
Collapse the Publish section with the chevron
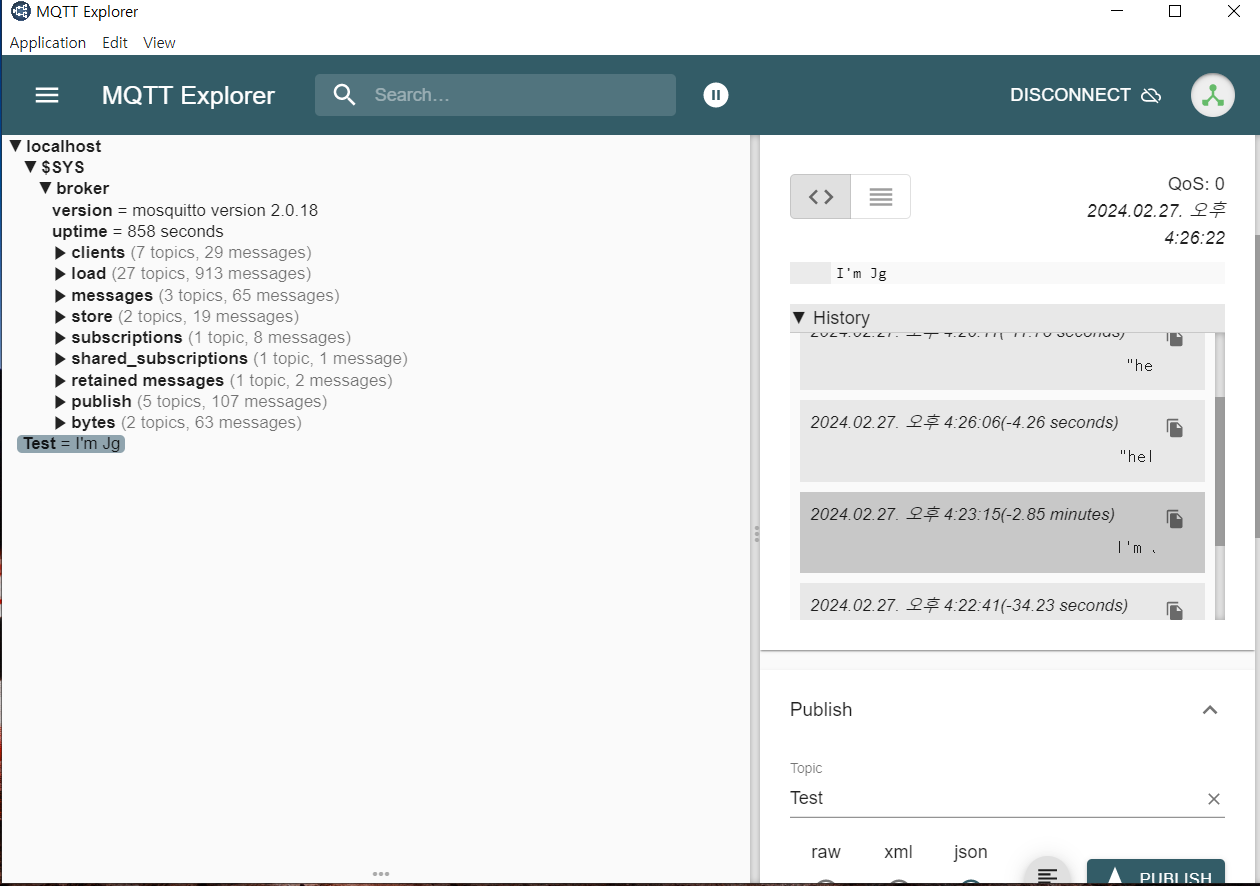pos(1210,710)
